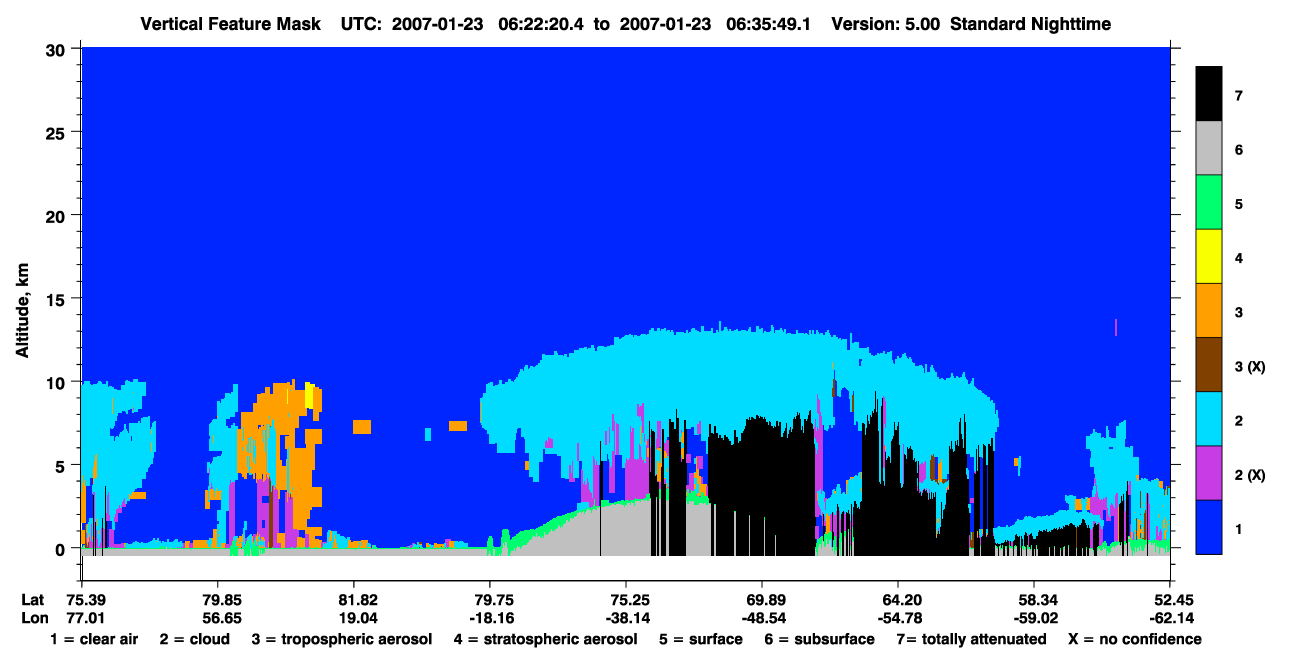The width and height of the screenshot is (1300, 667).
Task: Click the dark blue clear air legend swatch
Action: (x=1209, y=526)
